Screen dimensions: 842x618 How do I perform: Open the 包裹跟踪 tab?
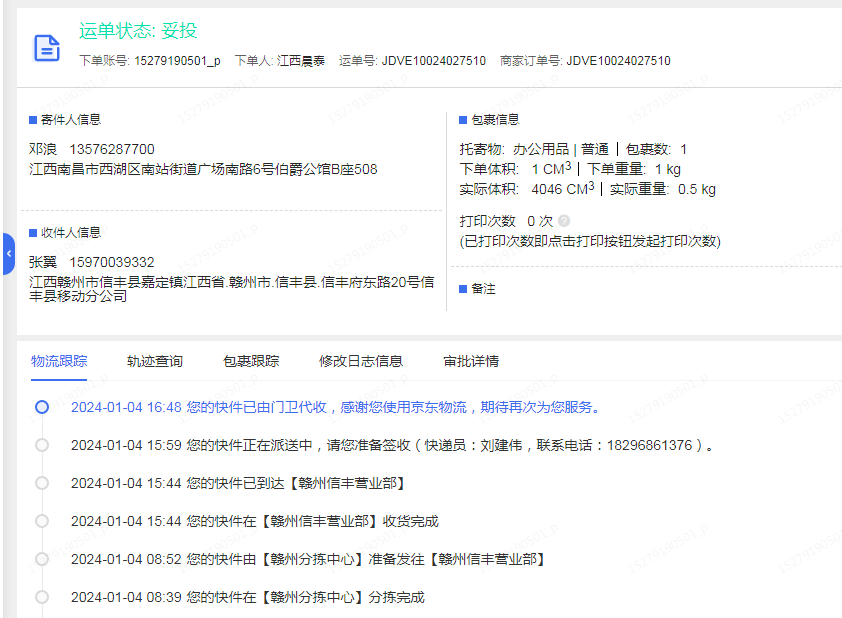point(251,361)
